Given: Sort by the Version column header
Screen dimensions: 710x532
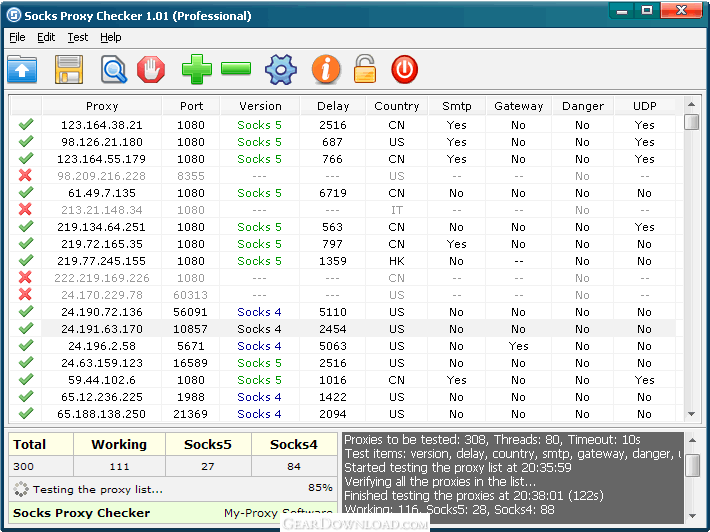Looking at the screenshot, I should point(260,106).
